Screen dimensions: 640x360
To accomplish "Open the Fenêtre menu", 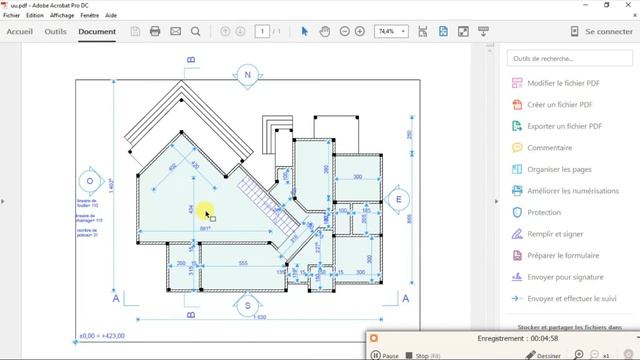I will tap(90, 16).
